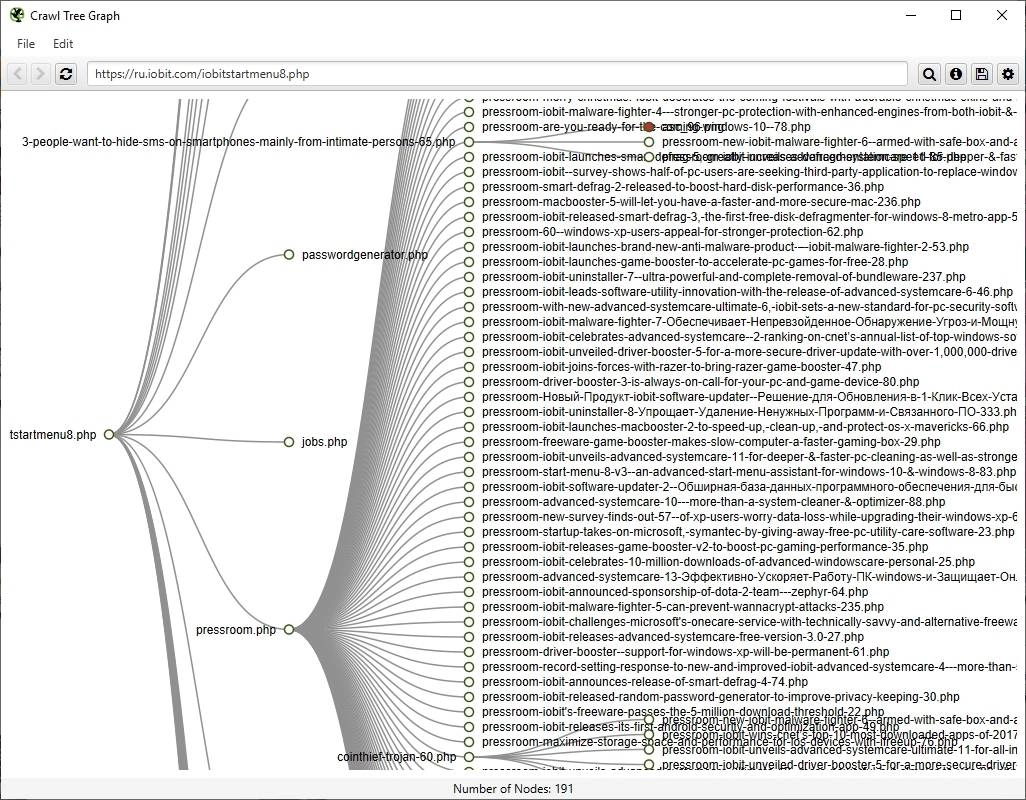The width and height of the screenshot is (1026, 800).
Task: Select pressroom-advanced-systemcare-10 node
Action: pos(469,502)
